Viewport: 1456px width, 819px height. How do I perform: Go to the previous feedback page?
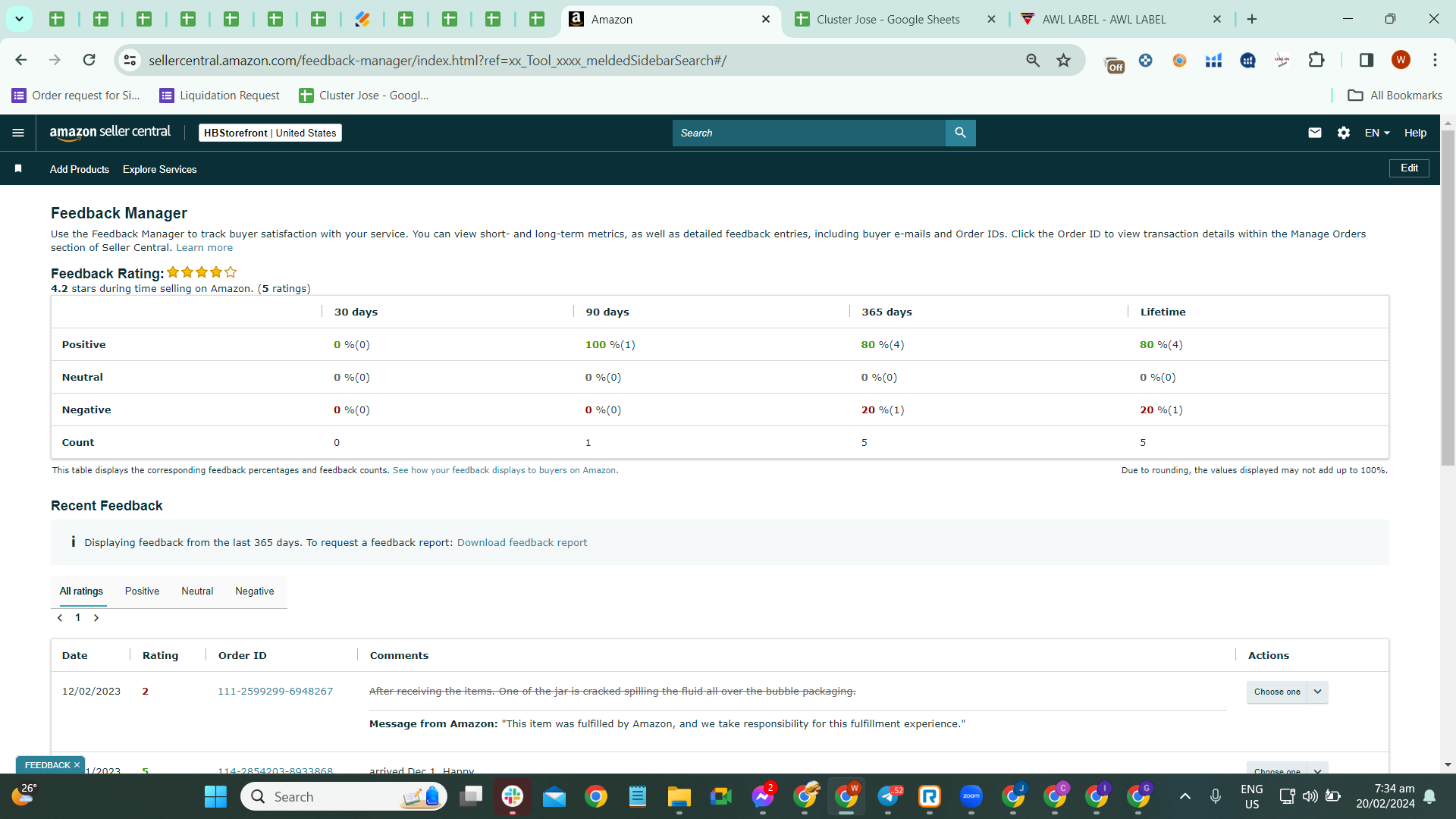click(x=60, y=618)
